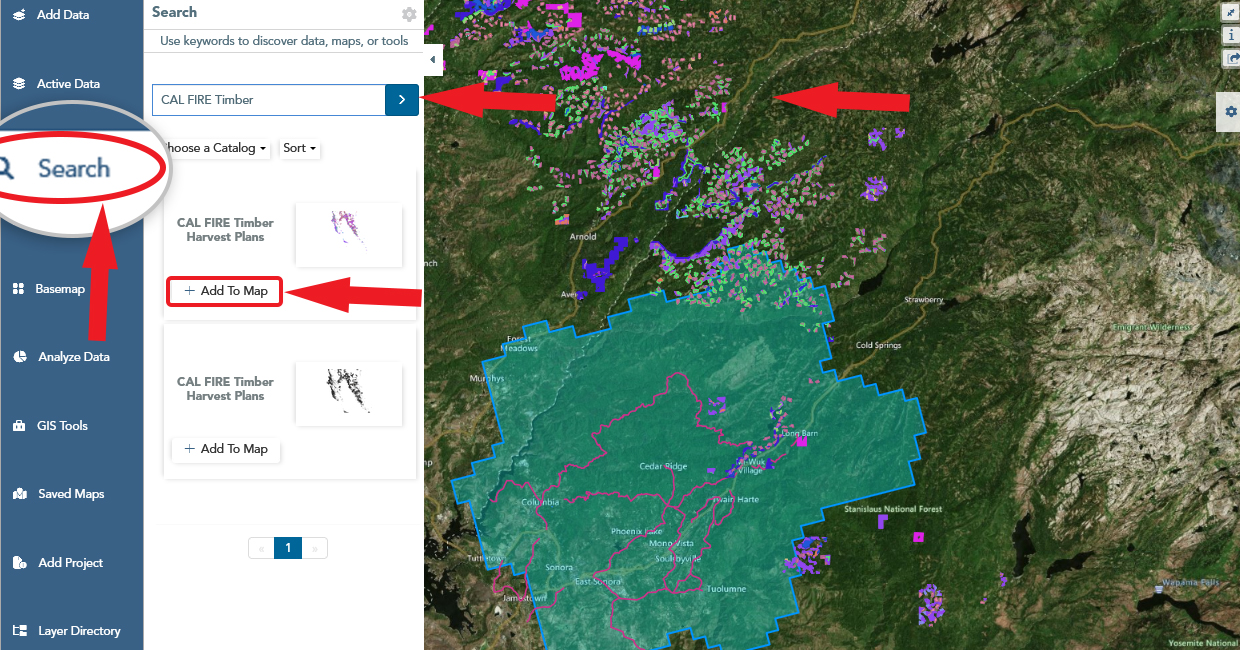This screenshot has width=1240, height=650.
Task: Click the GIS Tools toolbox icon
Action: [18, 426]
